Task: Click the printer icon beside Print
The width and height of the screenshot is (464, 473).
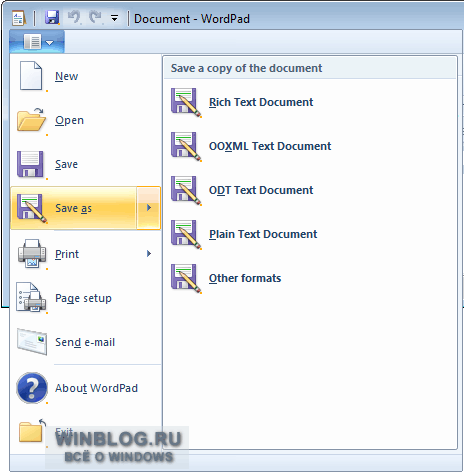Action: pyautogui.click(x=32, y=254)
